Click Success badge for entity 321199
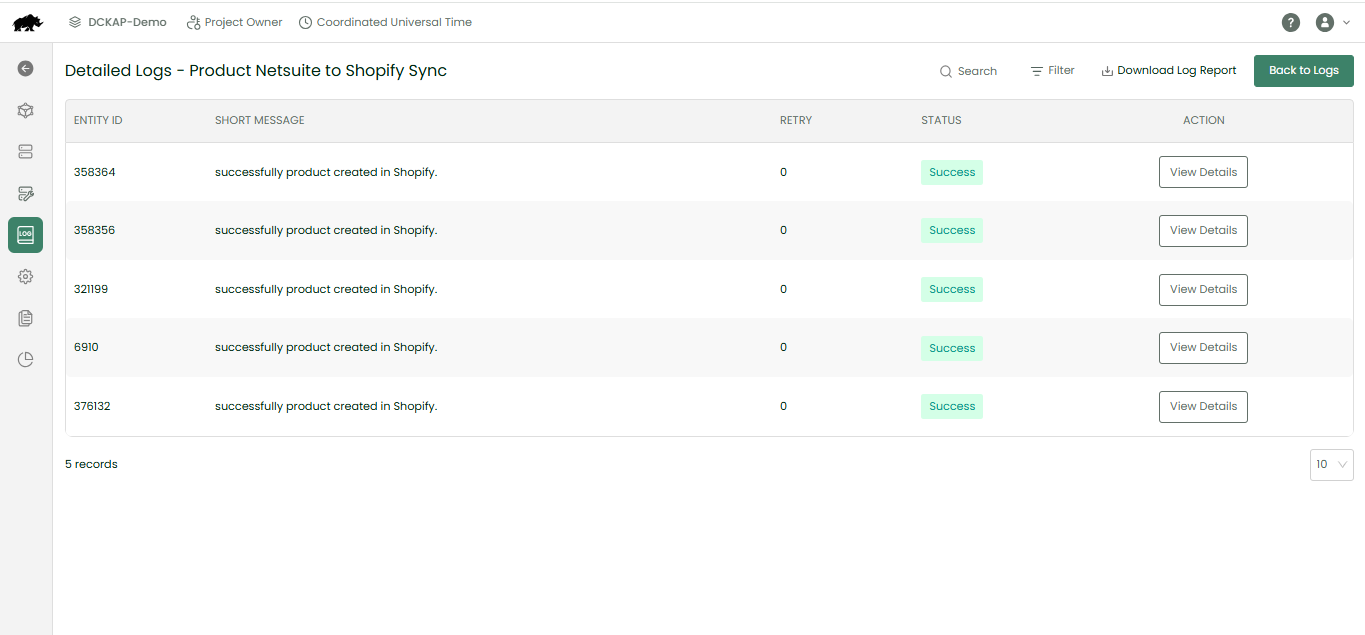 [952, 290]
